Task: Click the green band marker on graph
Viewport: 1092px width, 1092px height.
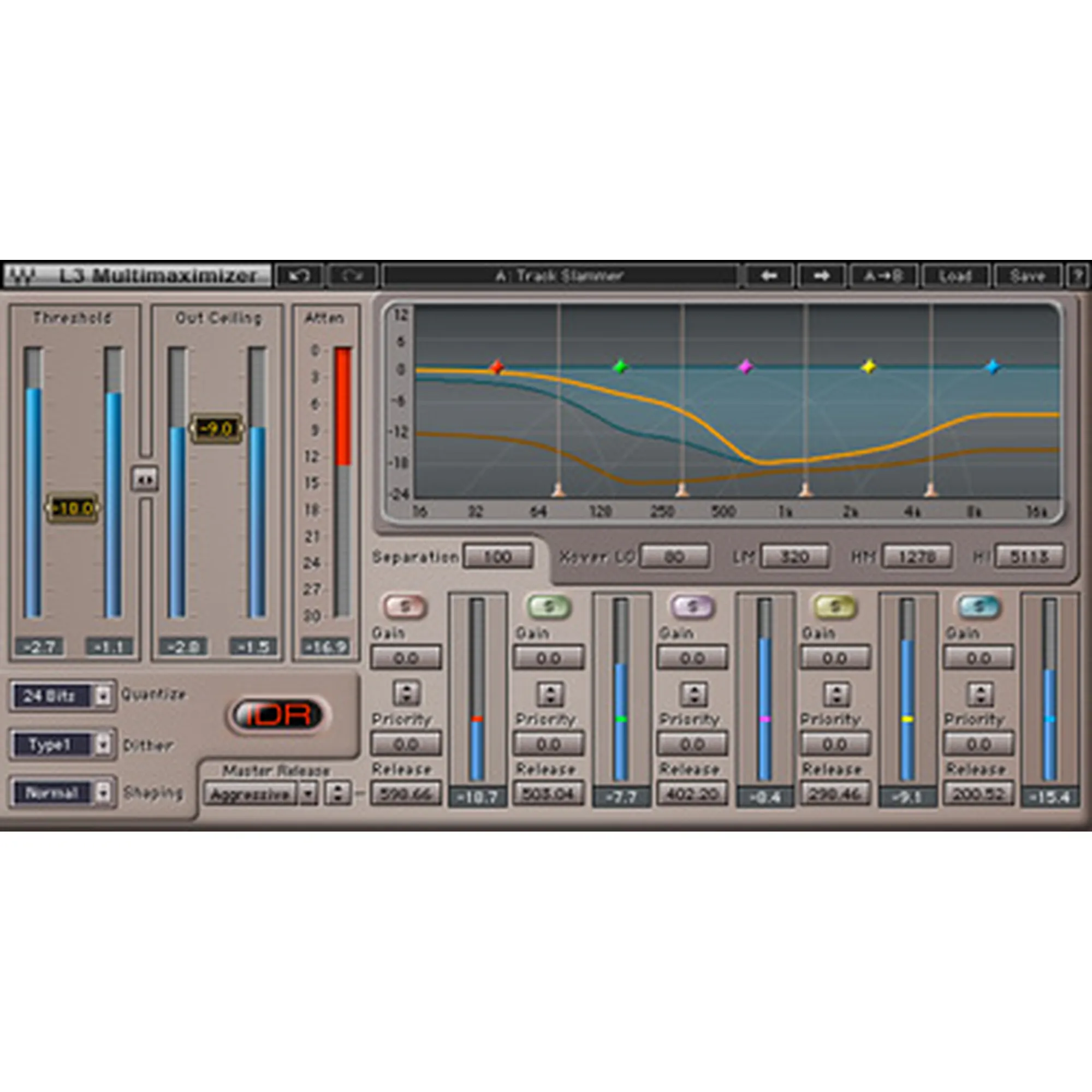Action: point(620,367)
